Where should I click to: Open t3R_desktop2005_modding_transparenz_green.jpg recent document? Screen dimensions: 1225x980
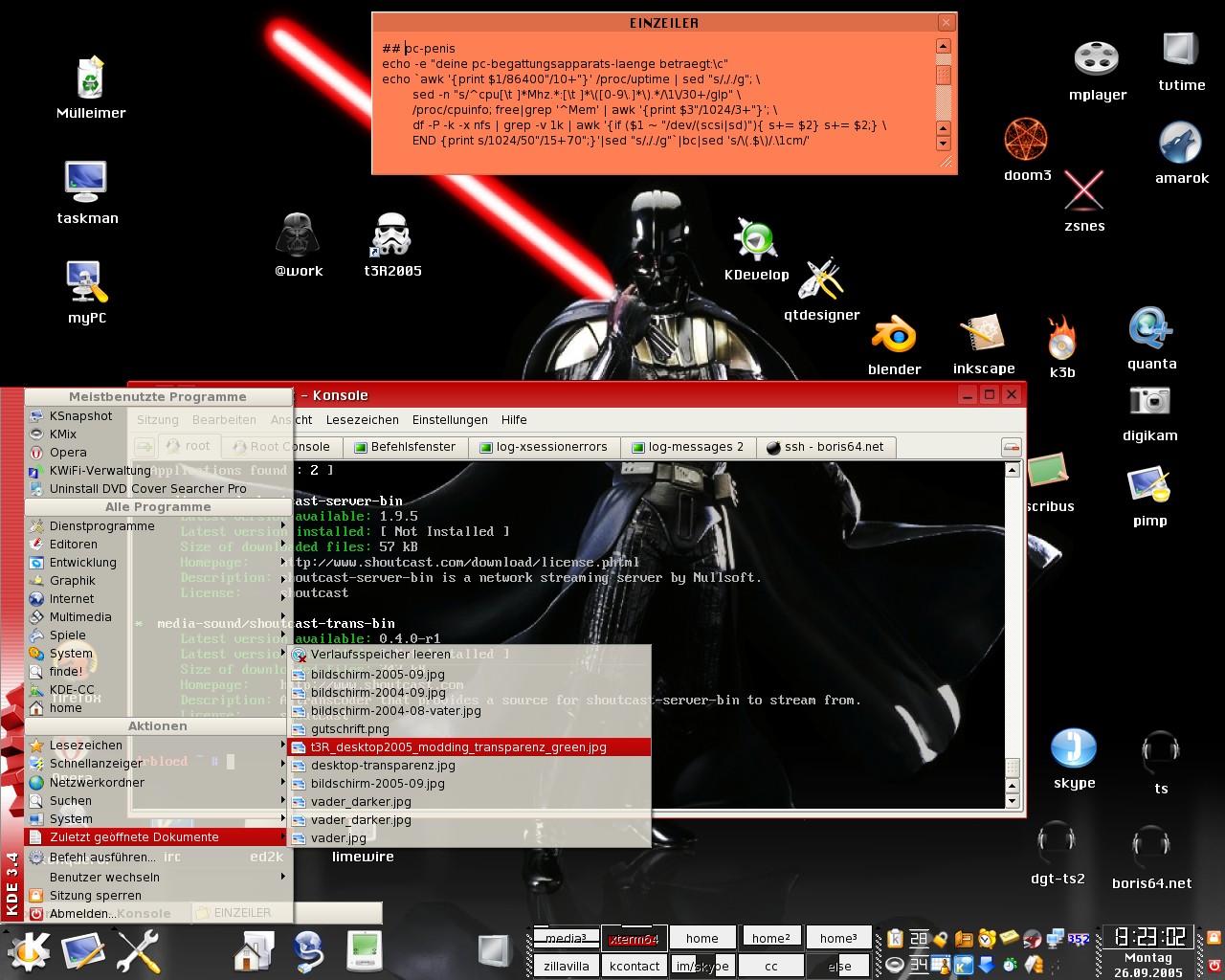tap(458, 747)
